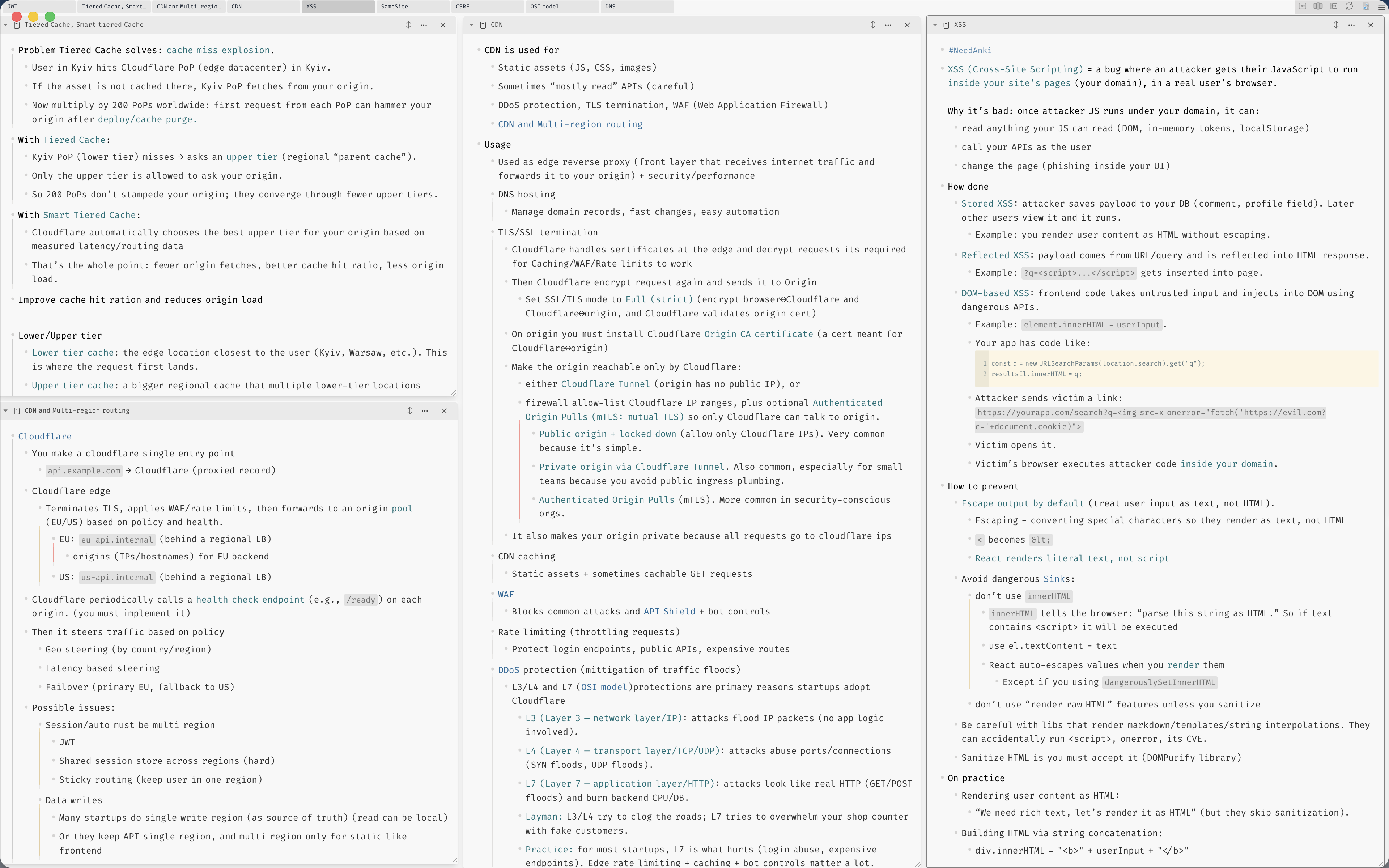Screen dimensions: 1389x868
Task: Open ellipsis menu of Tiered Cache pane
Action: click(x=424, y=25)
